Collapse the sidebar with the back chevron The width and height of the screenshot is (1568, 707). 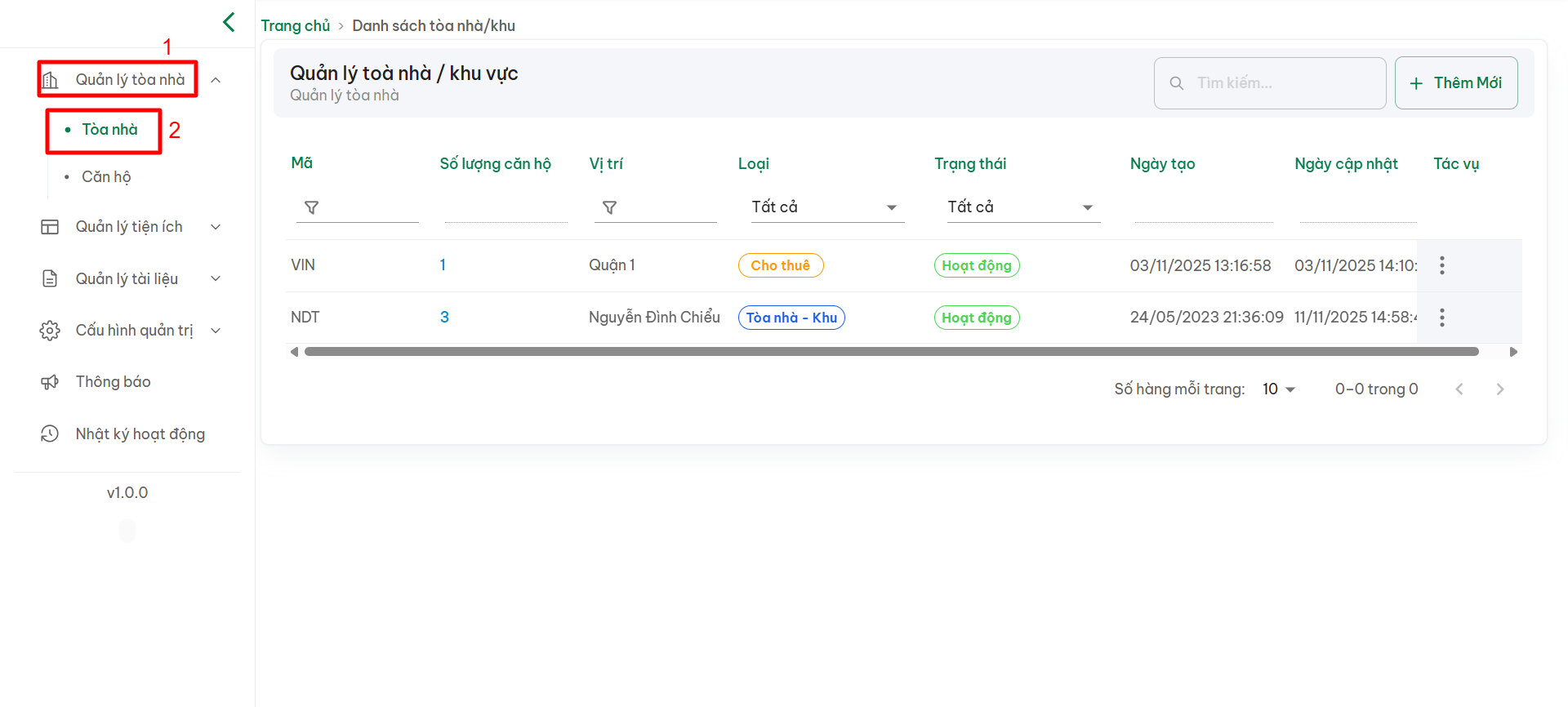(x=229, y=22)
